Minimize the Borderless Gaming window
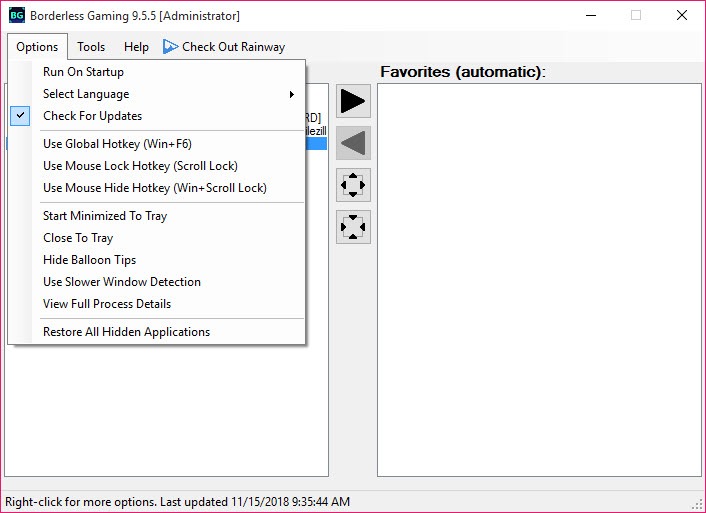Screen dimensions: 706x513 (591, 15)
